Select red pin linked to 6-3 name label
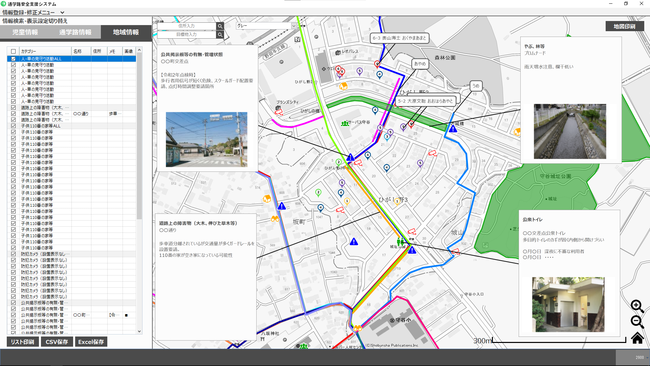 point(377,64)
